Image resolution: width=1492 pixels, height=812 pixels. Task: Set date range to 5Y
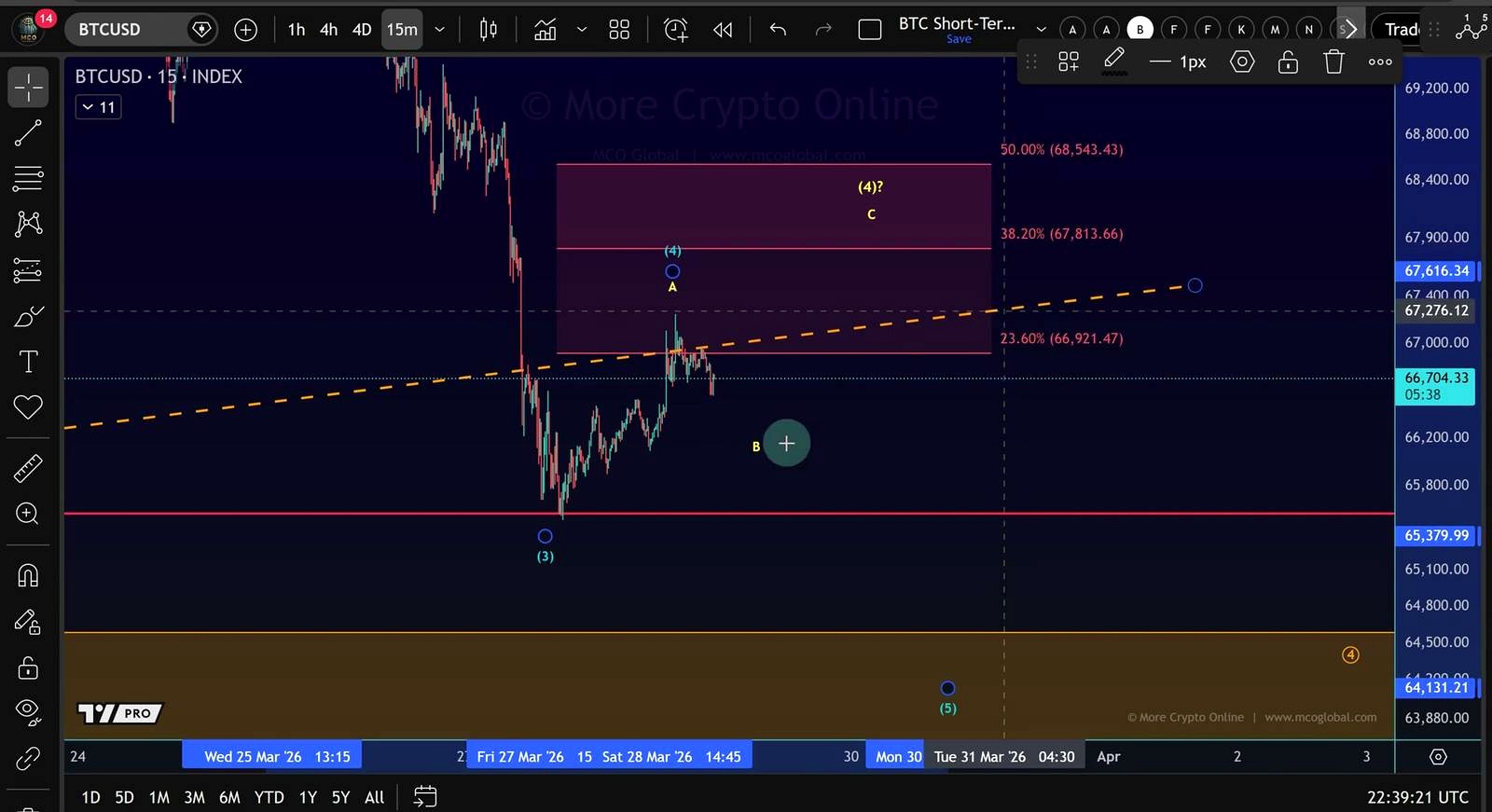tap(340, 797)
